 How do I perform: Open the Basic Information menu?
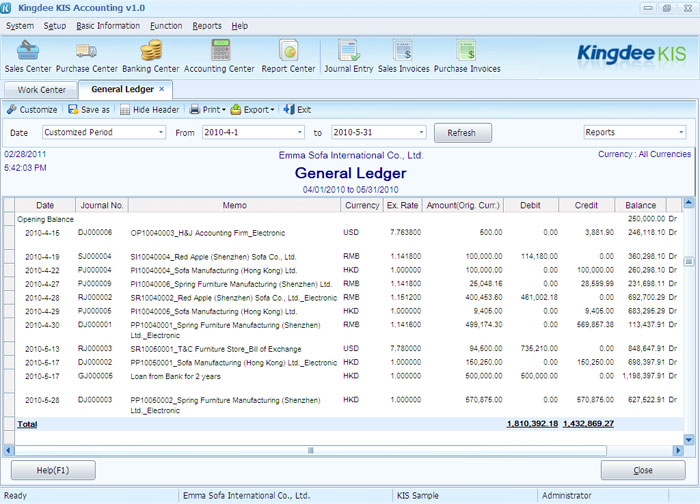[108, 26]
